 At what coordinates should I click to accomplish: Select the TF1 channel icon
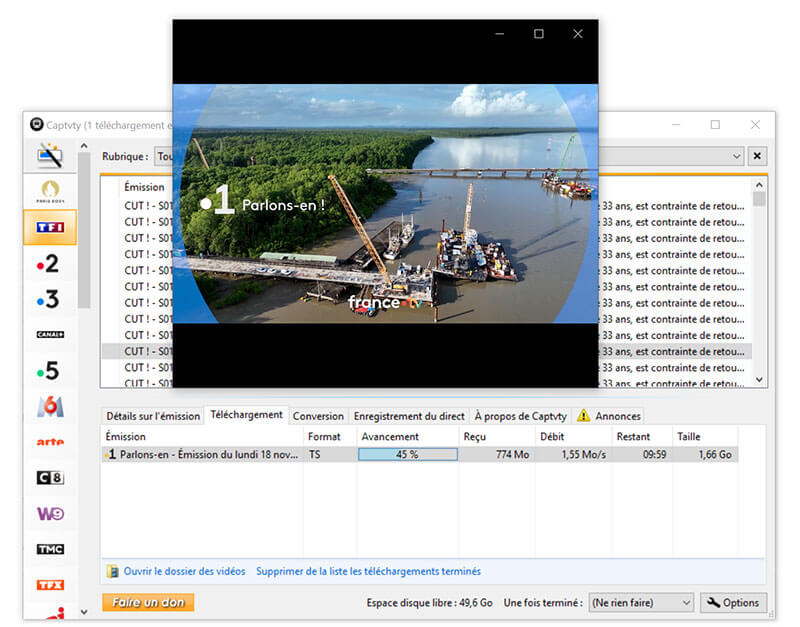click(x=50, y=227)
